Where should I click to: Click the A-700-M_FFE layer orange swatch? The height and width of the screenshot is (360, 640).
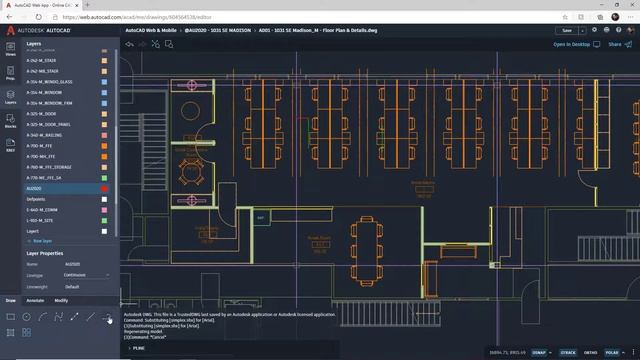point(104,146)
